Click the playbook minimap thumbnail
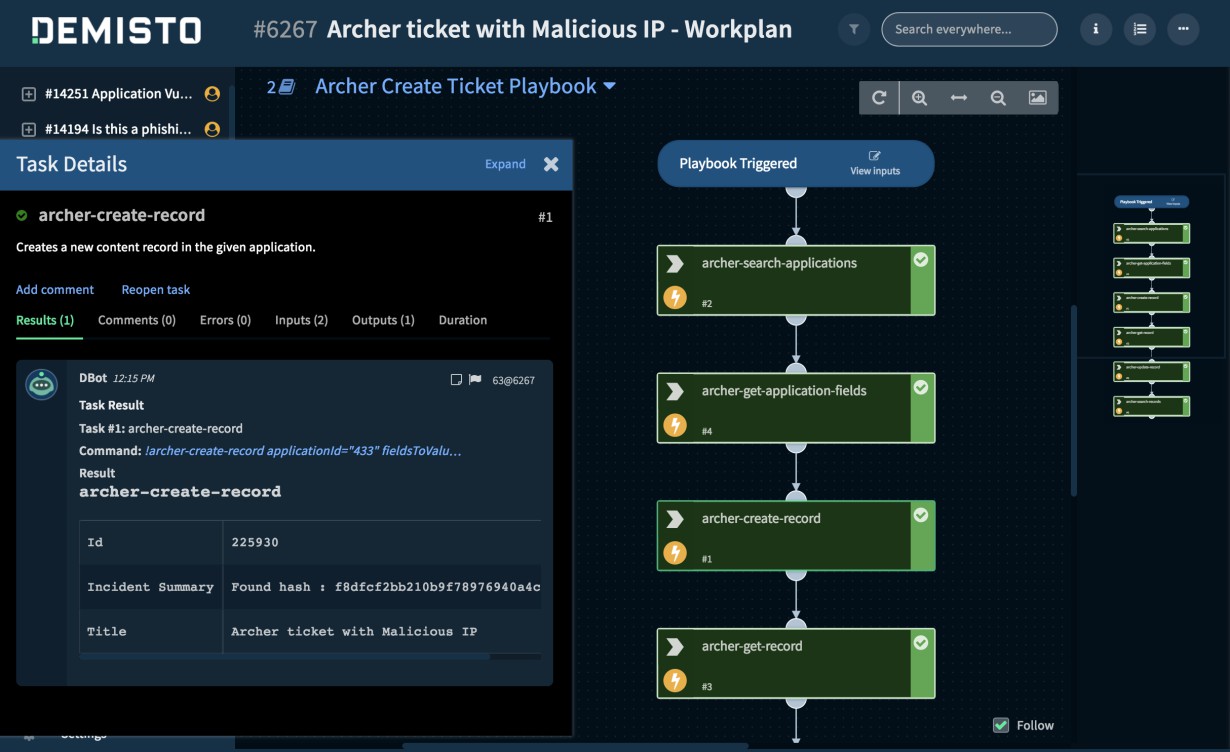Screen dimensions: 1230x752 [x=1151, y=305]
